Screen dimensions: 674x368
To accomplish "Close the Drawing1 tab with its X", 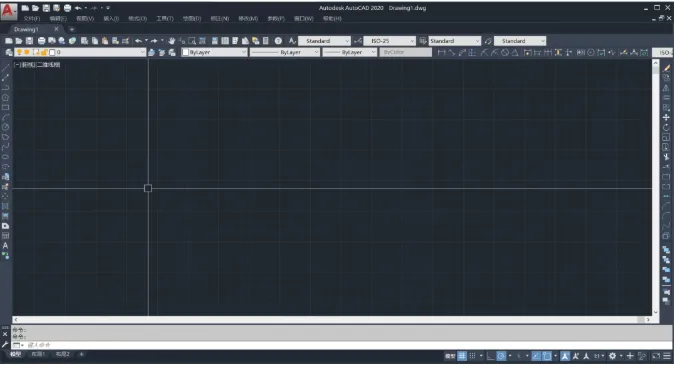I will (x=56, y=29).
